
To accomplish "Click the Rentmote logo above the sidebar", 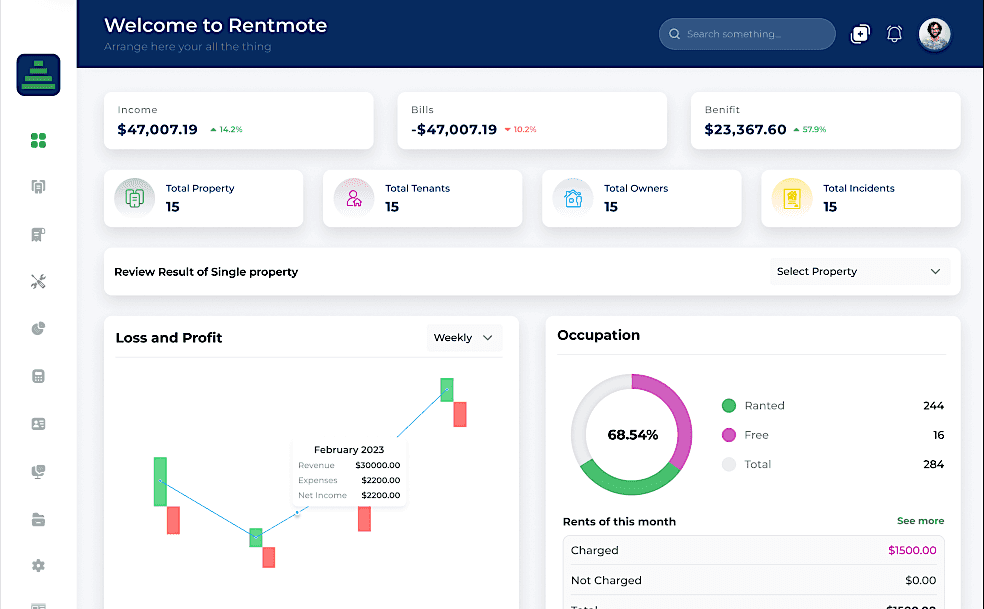I will click(38, 74).
